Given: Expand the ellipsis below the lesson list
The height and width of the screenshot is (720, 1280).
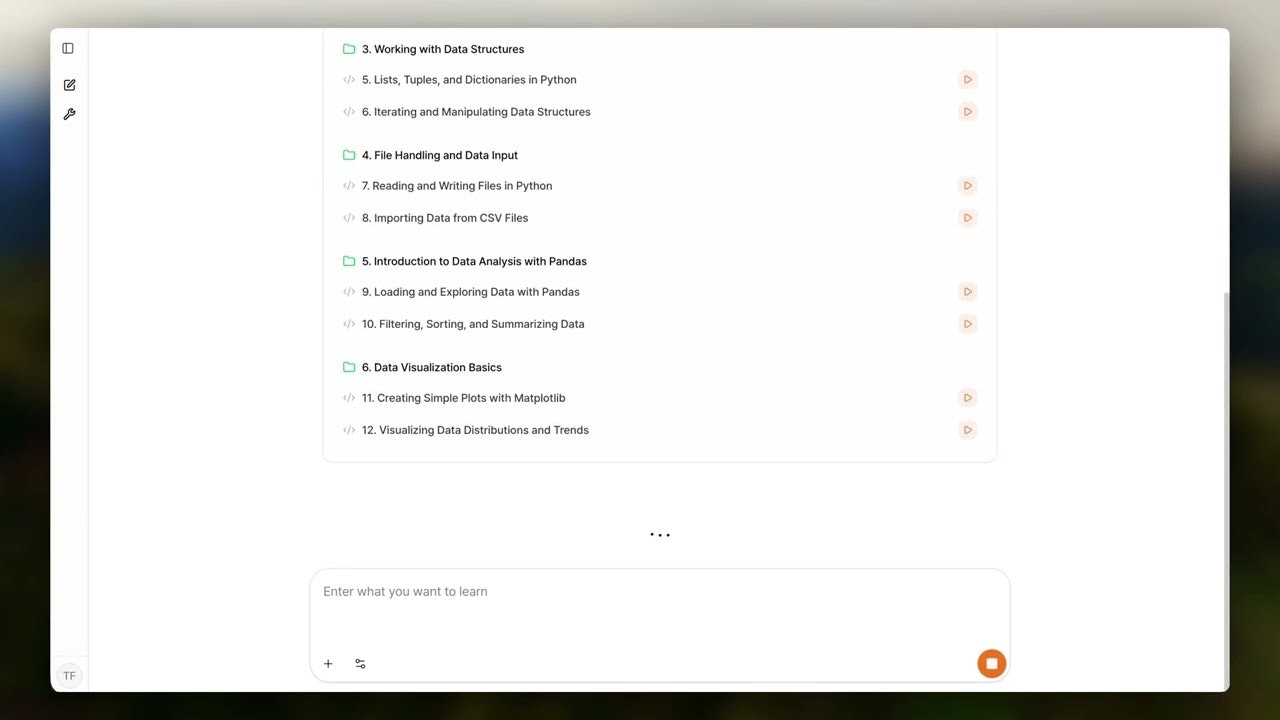Looking at the screenshot, I should (659, 534).
